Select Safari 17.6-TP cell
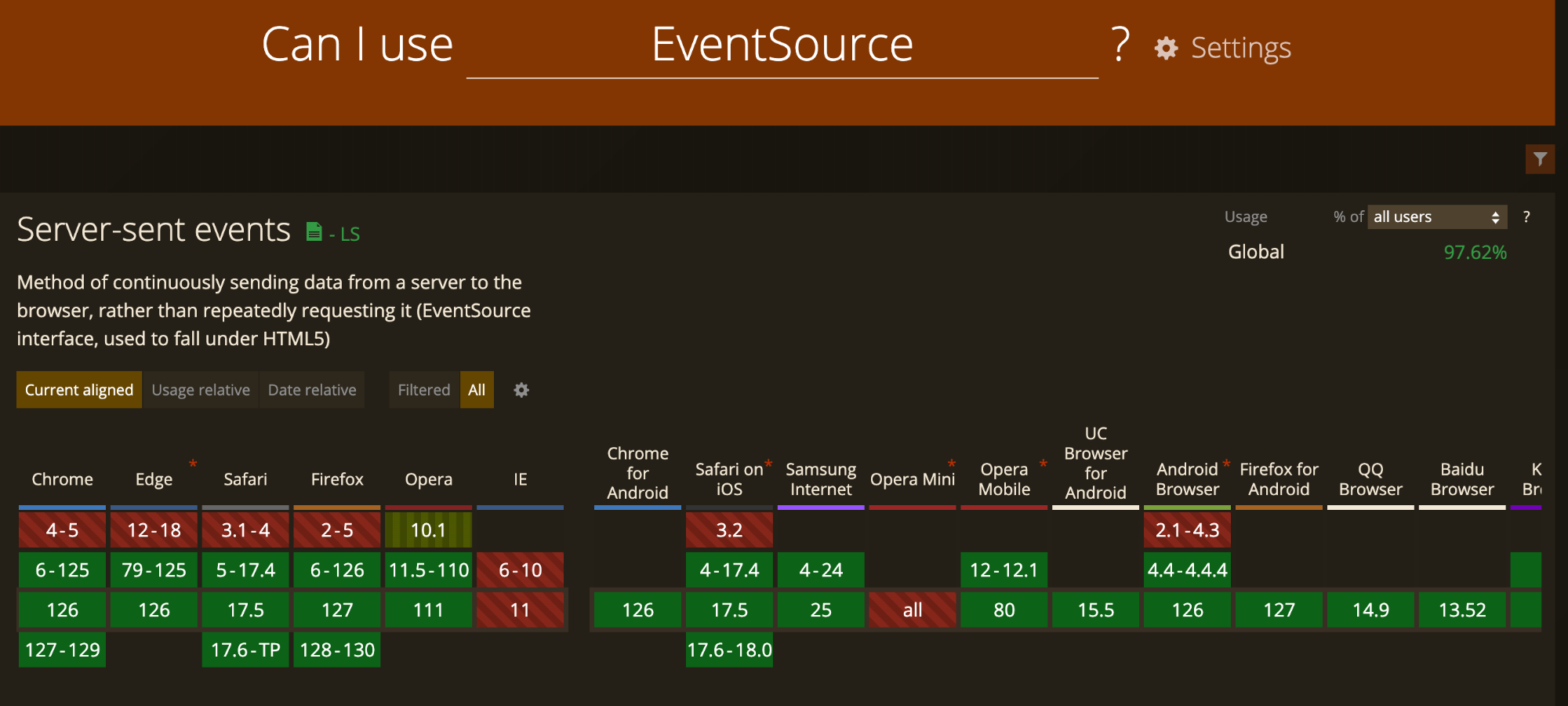The height and width of the screenshot is (706, 1568). [245, 650]
